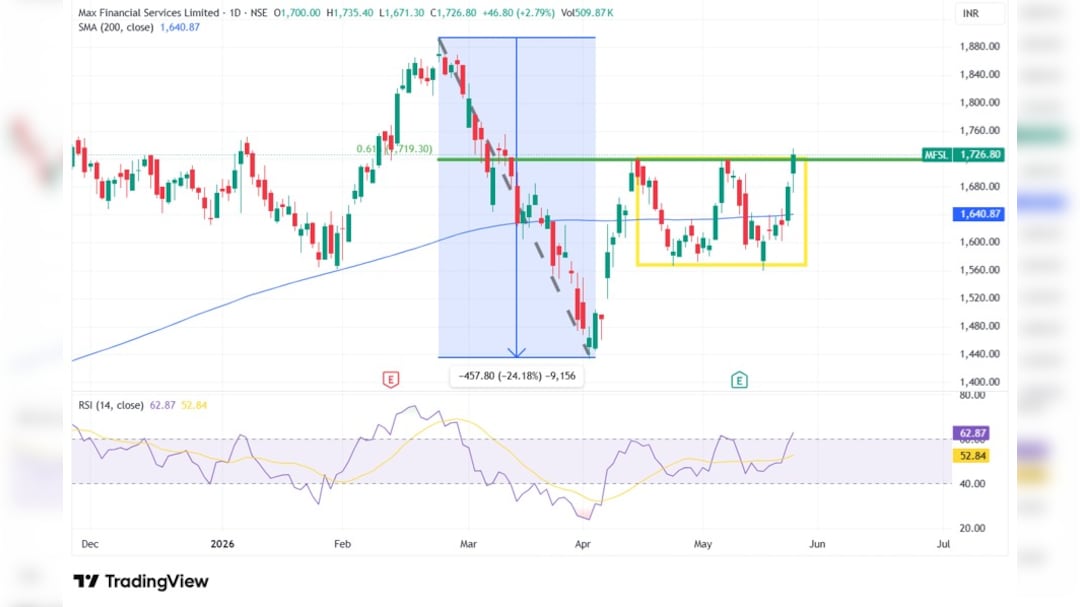Click the closing price C1,726.80 value
Screen dimensions: 1080x607
453,13
